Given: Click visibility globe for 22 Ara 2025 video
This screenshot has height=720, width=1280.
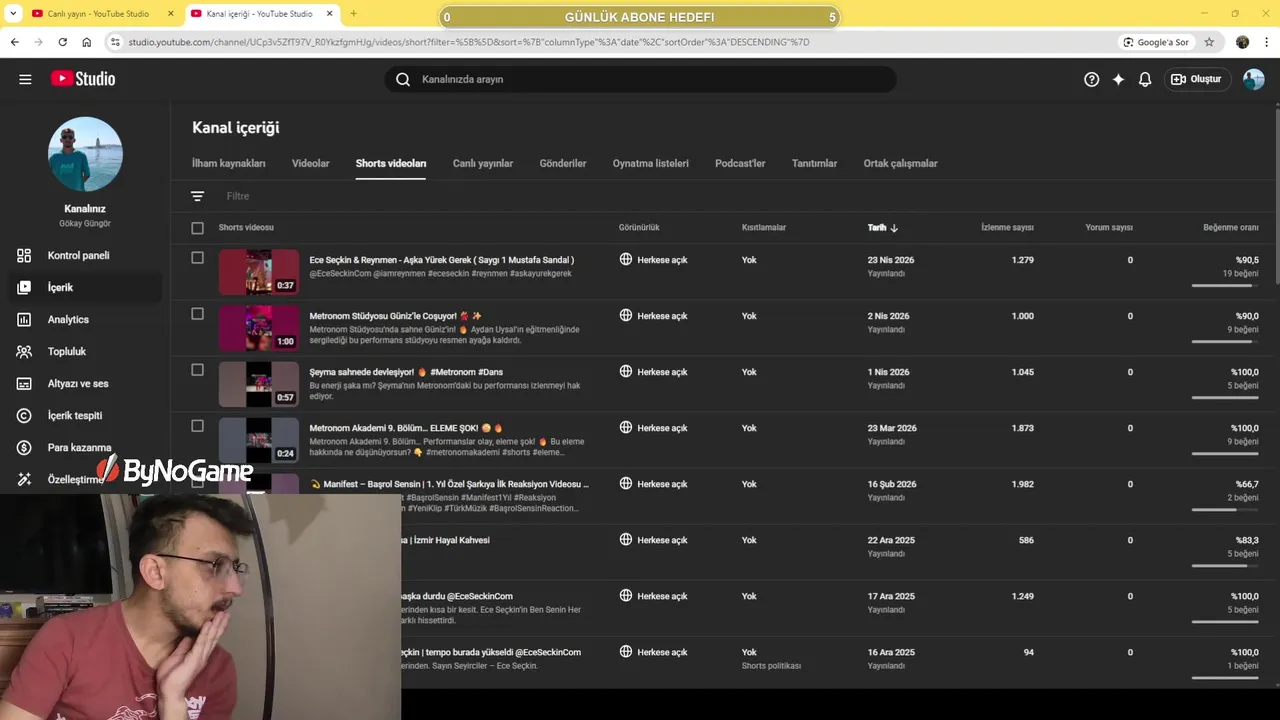Looking at the screenshot, I should tap(626, 539).
